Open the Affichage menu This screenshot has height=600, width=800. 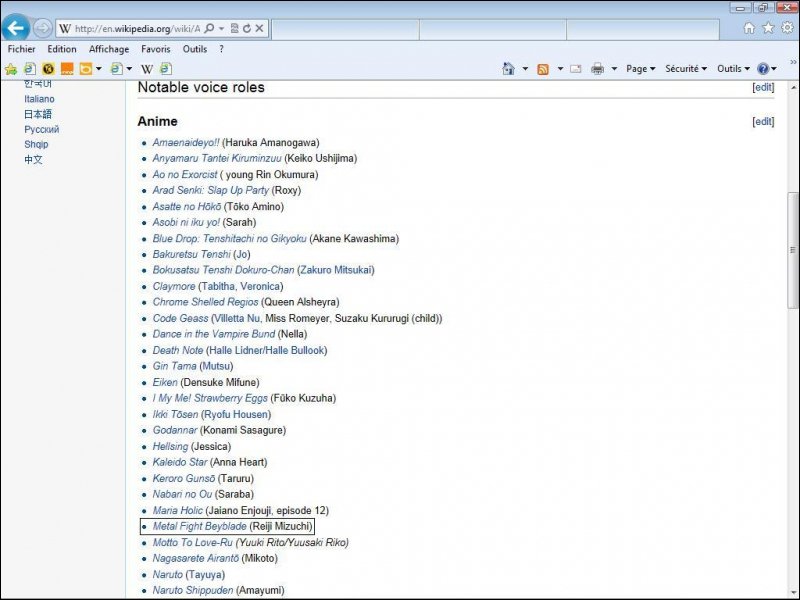pos(109,49)
